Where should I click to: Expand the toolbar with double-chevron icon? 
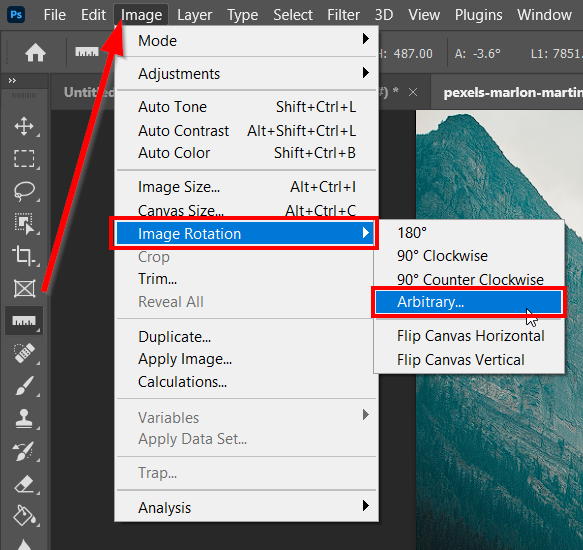(x=12, y=80)
